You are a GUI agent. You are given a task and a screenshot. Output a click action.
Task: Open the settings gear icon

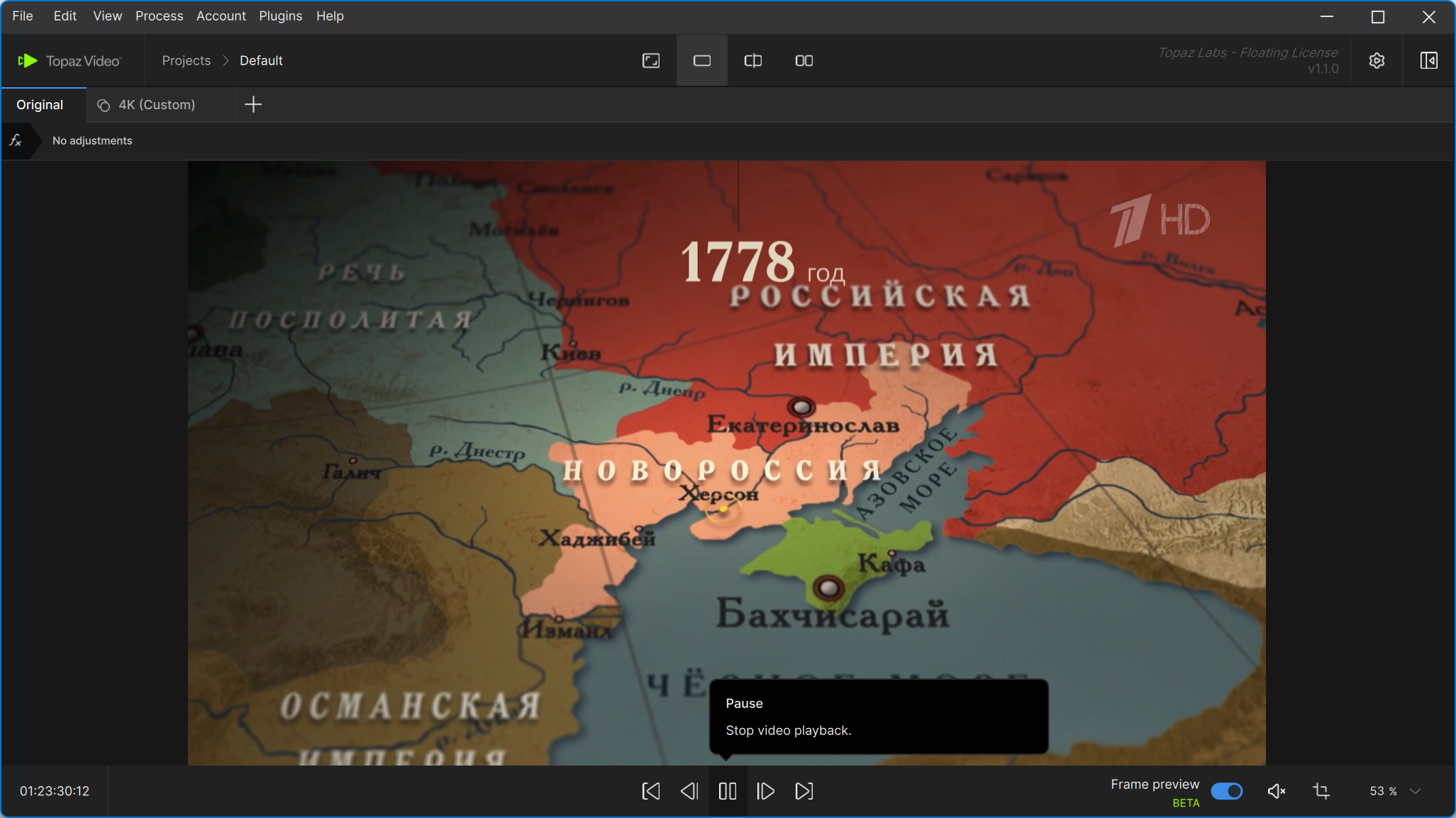[x=1376, y=61]
